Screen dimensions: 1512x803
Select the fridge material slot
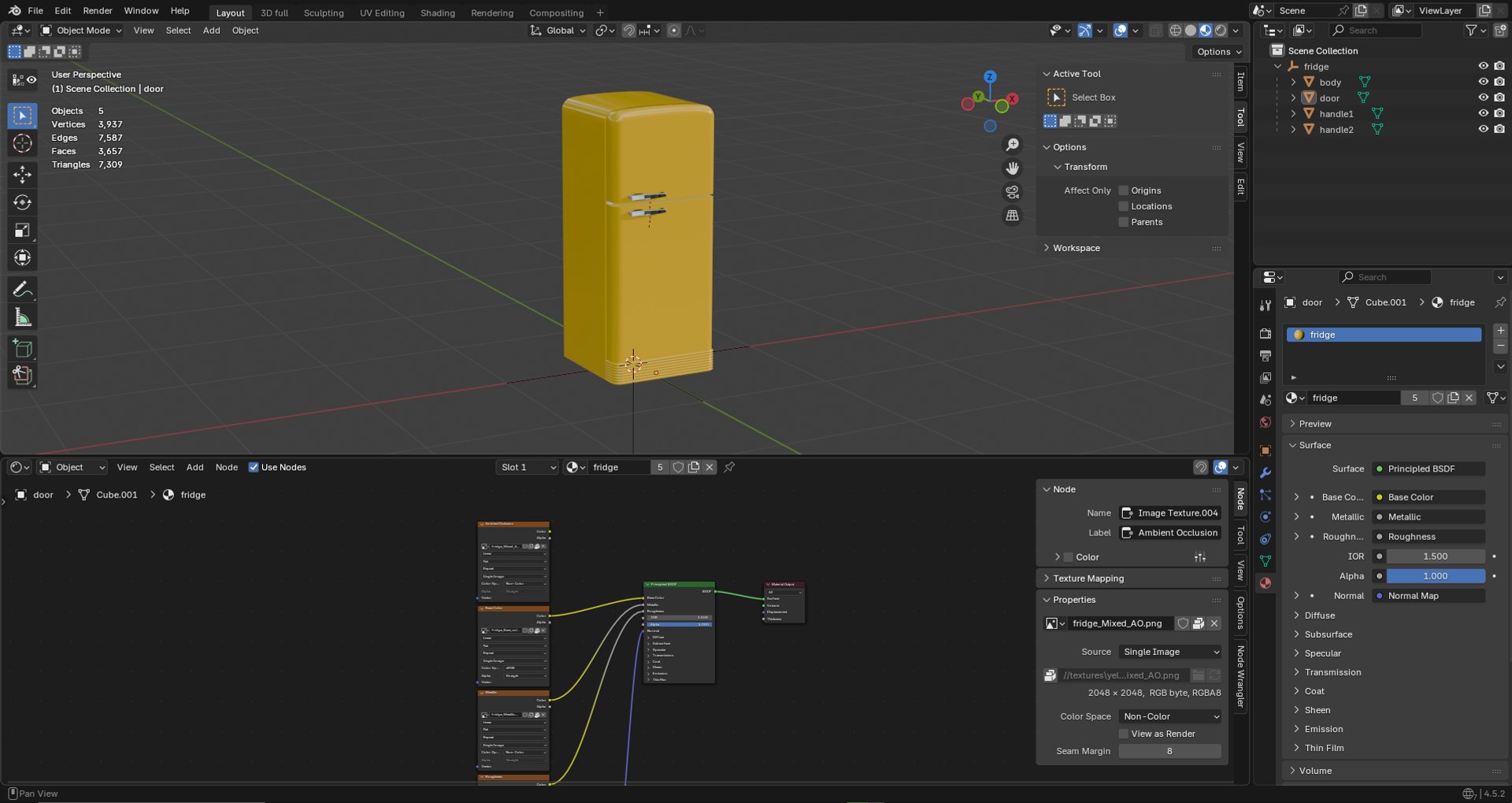(x=1384, y=335)
